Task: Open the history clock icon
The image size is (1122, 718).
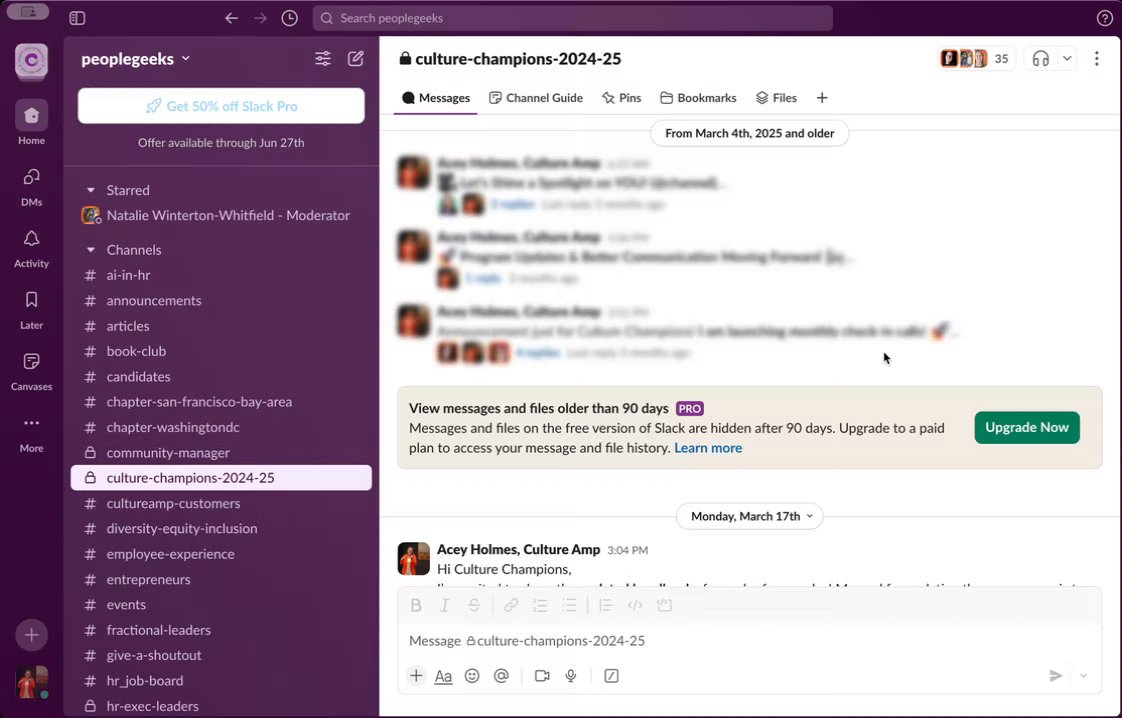Action: tap(289, 18)
